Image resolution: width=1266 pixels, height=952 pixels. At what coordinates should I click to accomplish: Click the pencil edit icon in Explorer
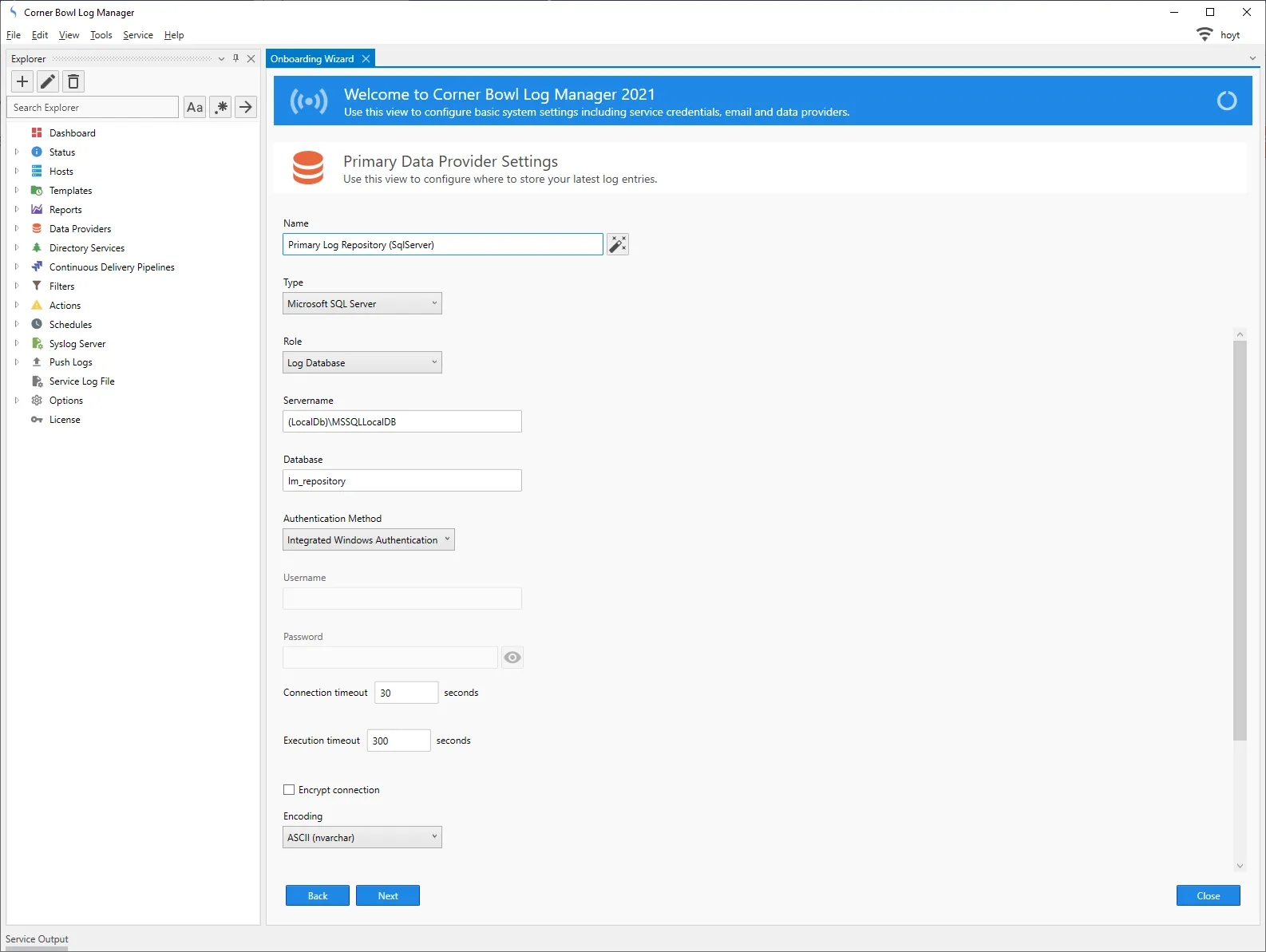pyautogui.click(x=48, y=81)
